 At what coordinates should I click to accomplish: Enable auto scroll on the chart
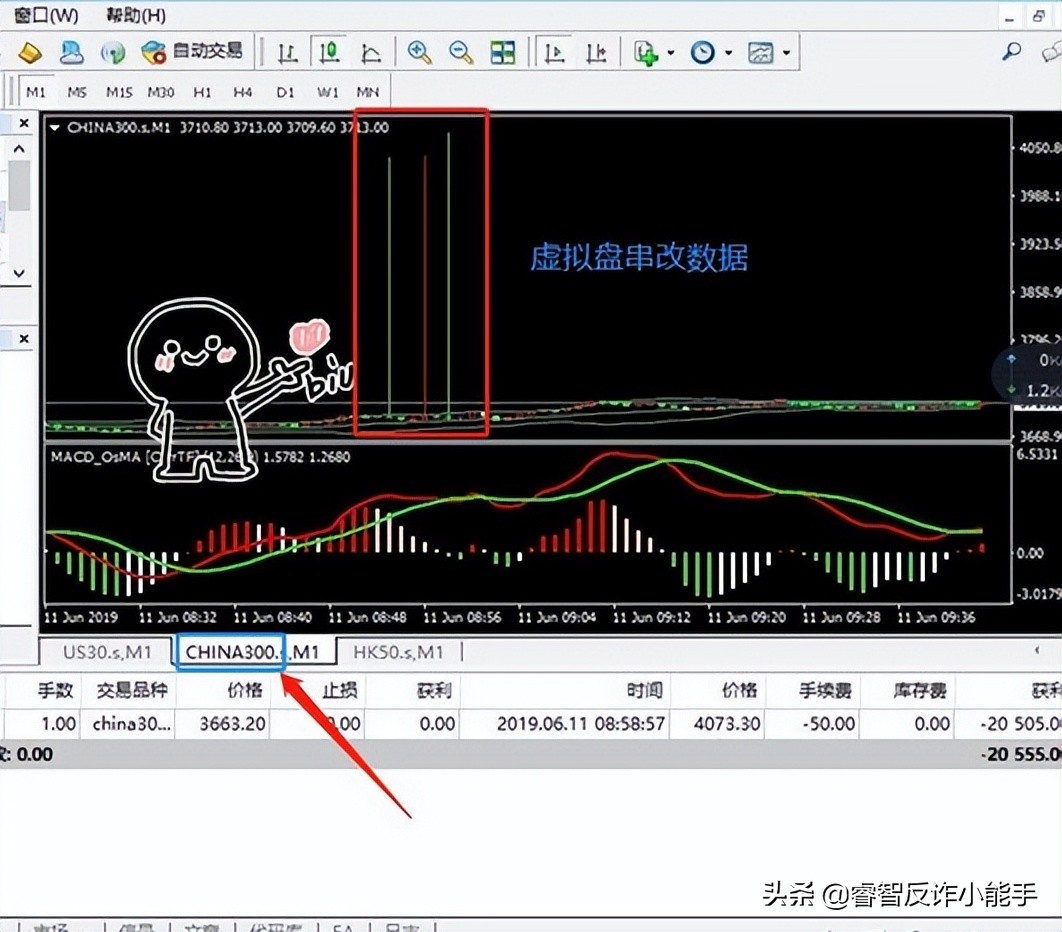[554, 52]
